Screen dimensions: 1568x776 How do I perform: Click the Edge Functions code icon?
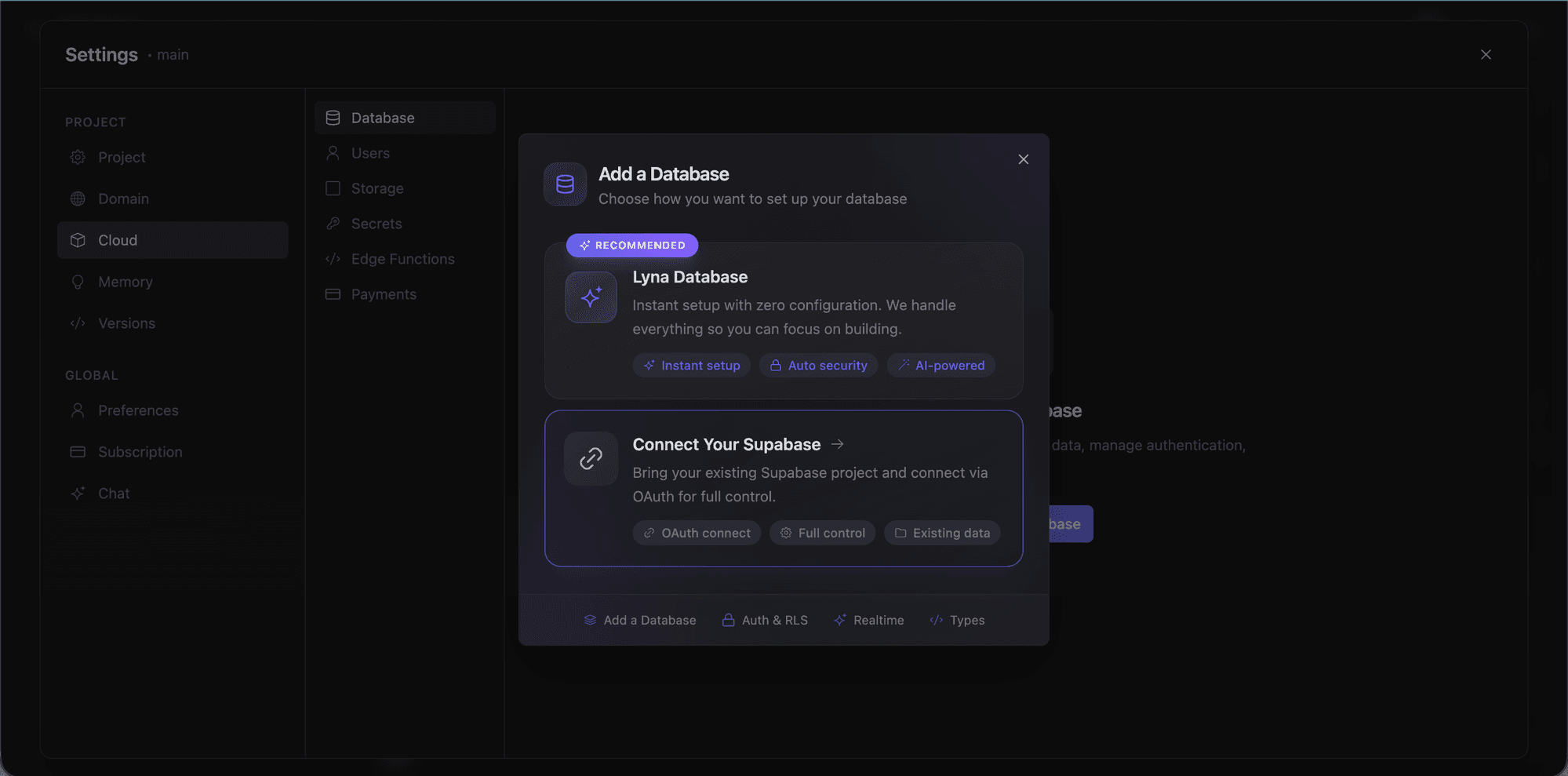pyautogui.click(x=333, y=259)
